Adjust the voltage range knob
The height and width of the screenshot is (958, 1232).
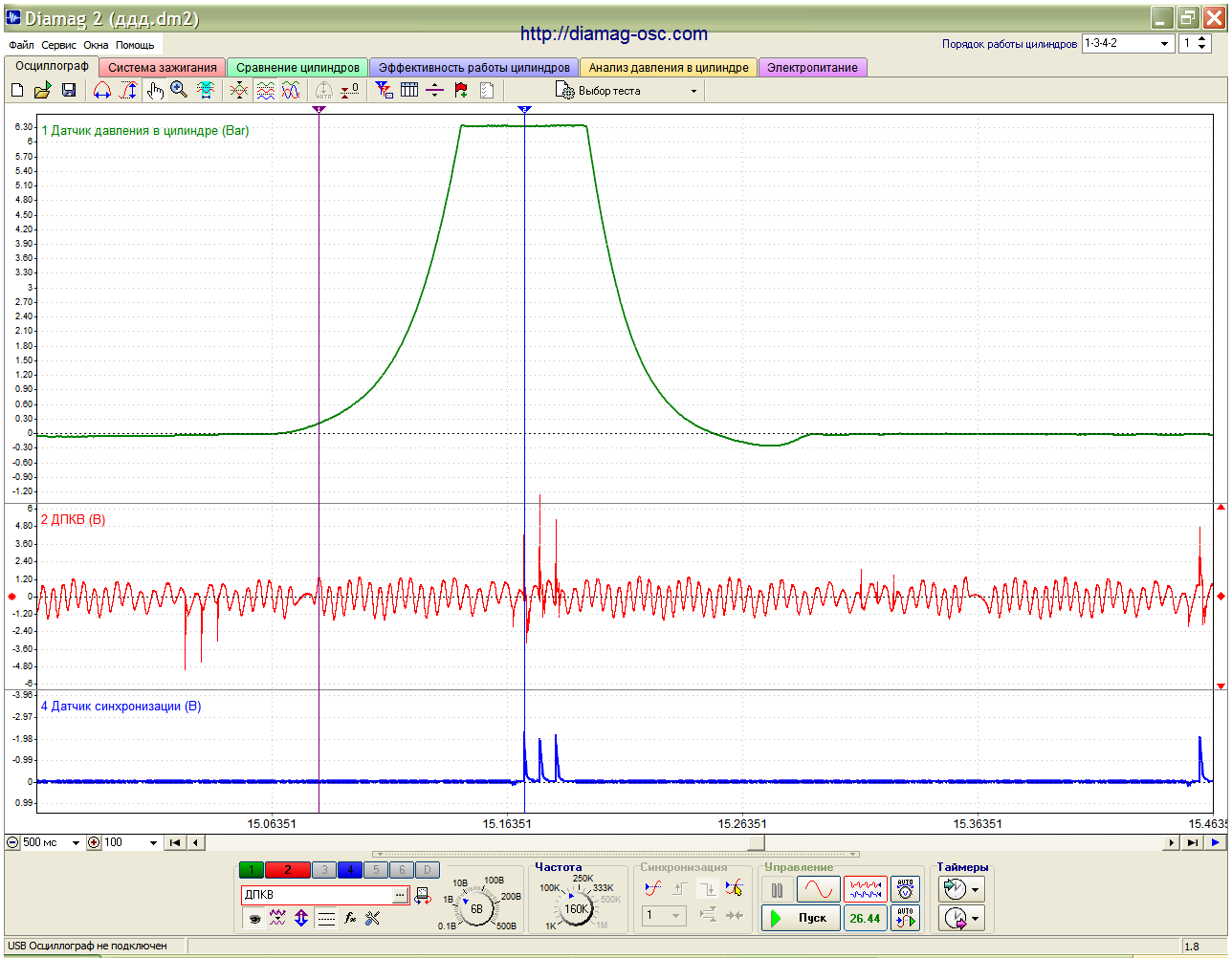[x=476, y=909]
